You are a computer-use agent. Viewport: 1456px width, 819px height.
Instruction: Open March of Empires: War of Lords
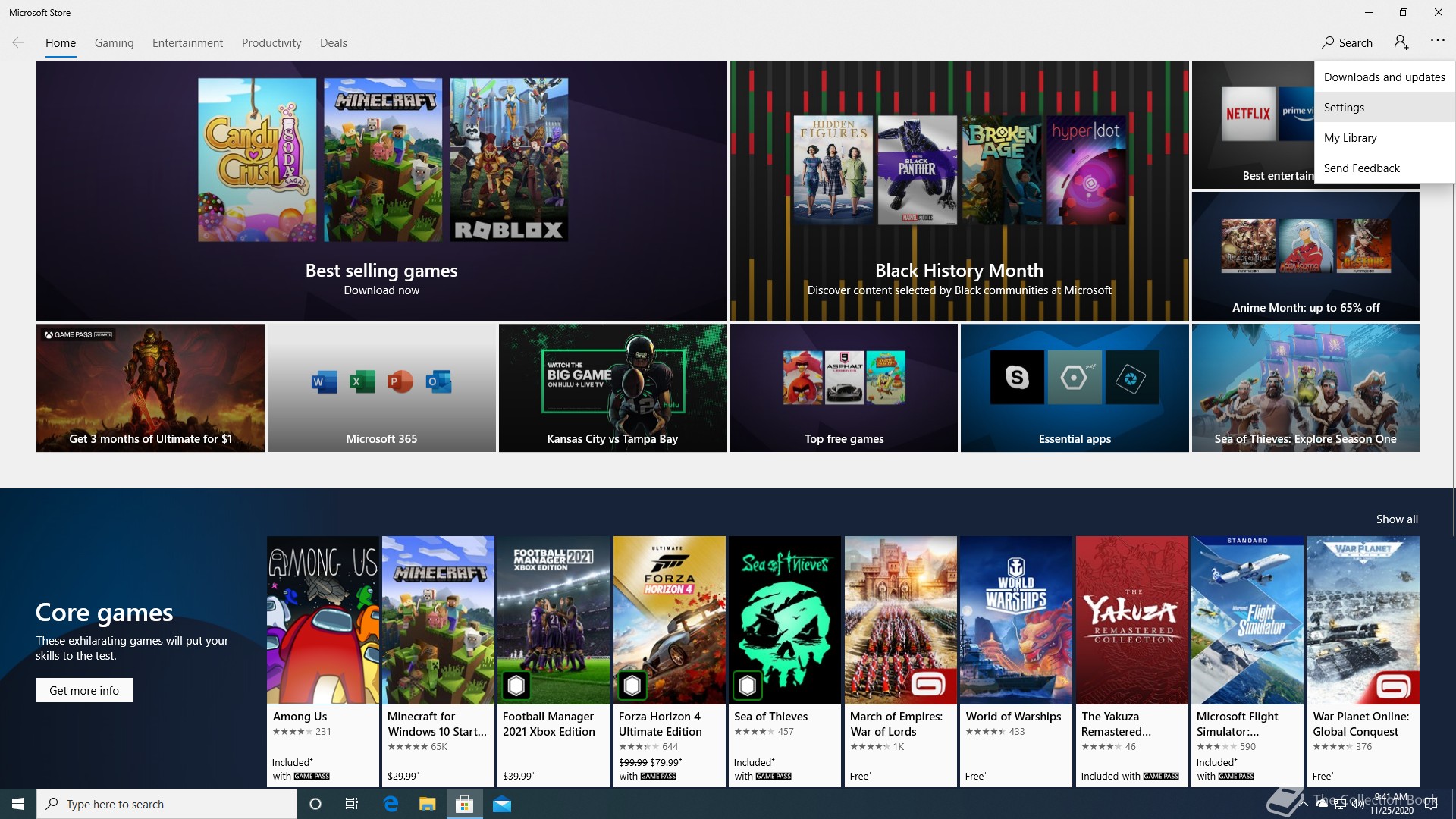click(900, 661)
